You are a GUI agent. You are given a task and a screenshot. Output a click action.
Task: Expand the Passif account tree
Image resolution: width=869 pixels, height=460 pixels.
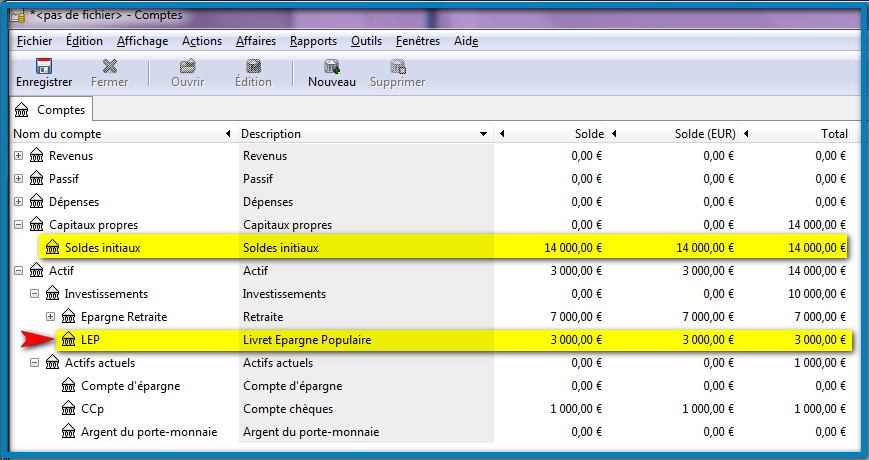[x=19, y=179]
